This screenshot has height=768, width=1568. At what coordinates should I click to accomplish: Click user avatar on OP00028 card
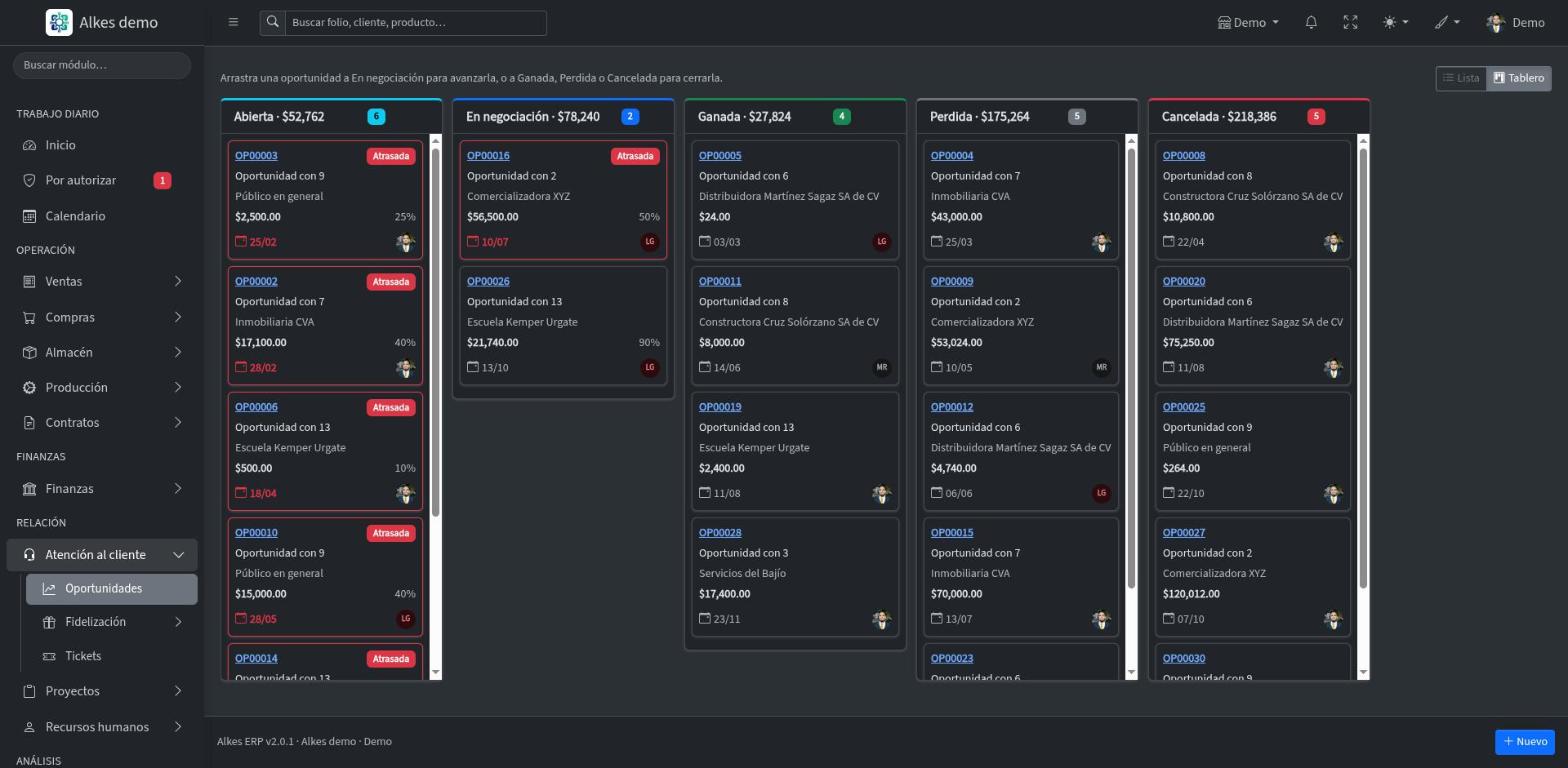882,619
